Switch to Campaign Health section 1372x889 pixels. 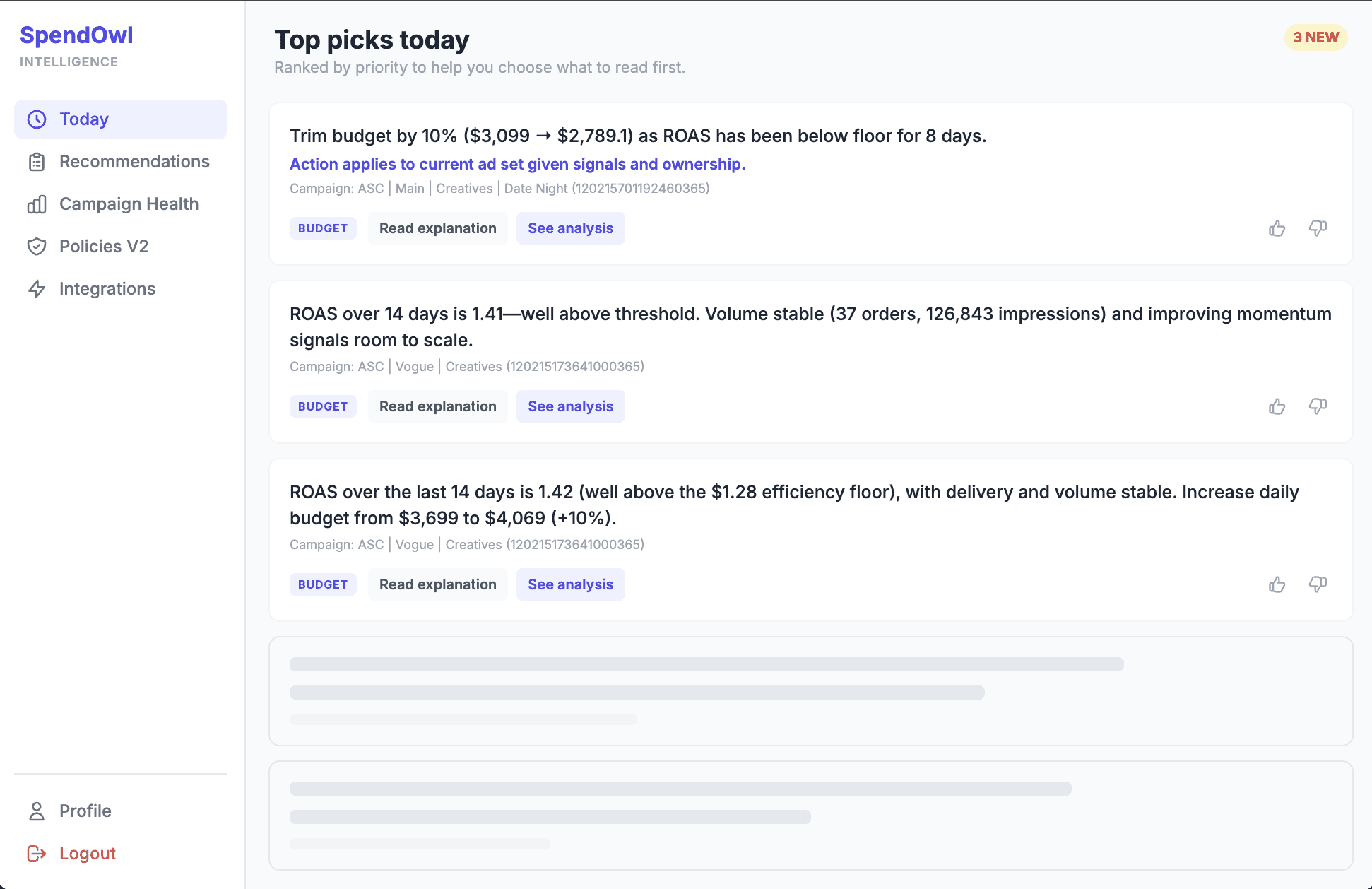pyautogui.click(x=128, y=204)
